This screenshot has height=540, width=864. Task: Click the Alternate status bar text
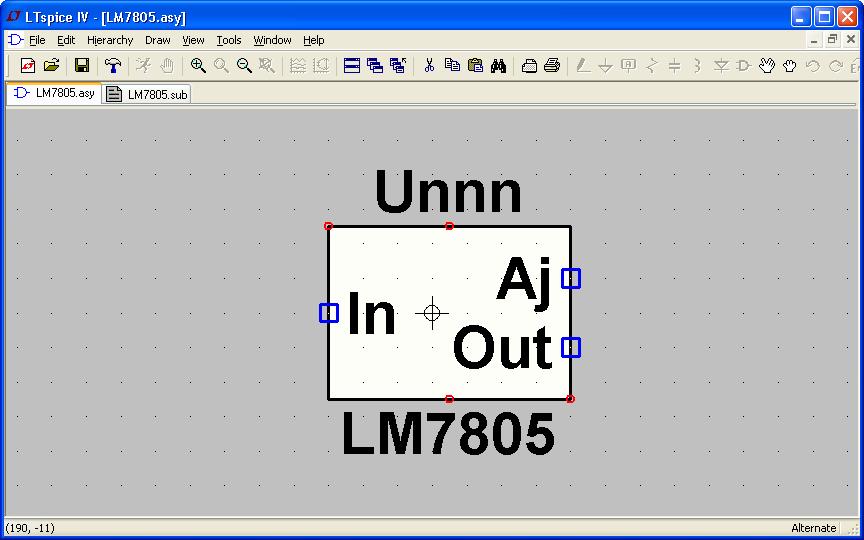coord(813,528)
